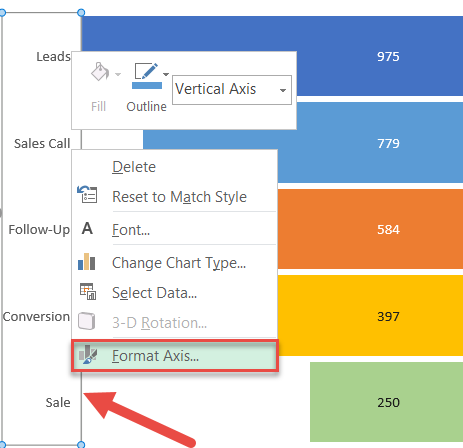
Task: Click the Outline label text
Action: tap(146, 107)
